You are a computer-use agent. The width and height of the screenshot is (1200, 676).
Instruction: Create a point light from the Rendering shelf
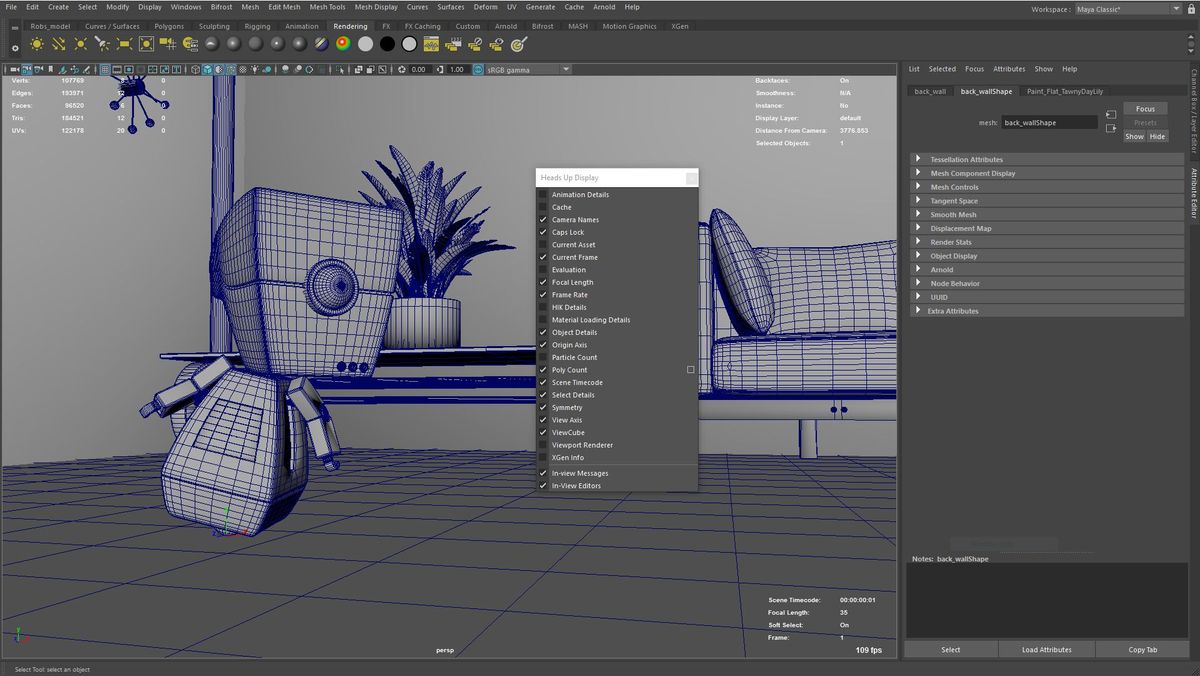pyautogui.click(x=82, y=43)
